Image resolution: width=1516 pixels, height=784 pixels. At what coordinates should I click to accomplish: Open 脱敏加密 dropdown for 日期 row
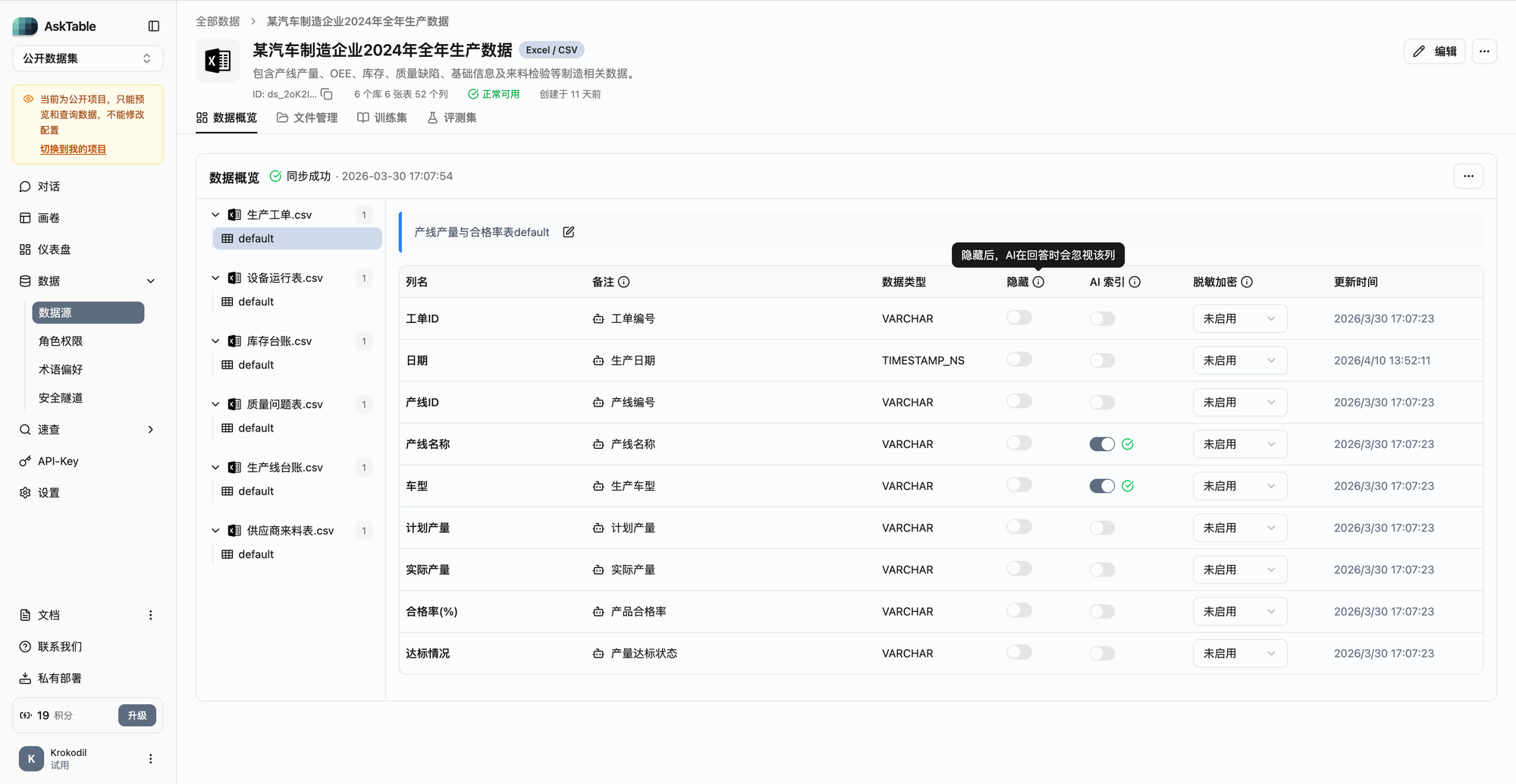pos(1239,360)
